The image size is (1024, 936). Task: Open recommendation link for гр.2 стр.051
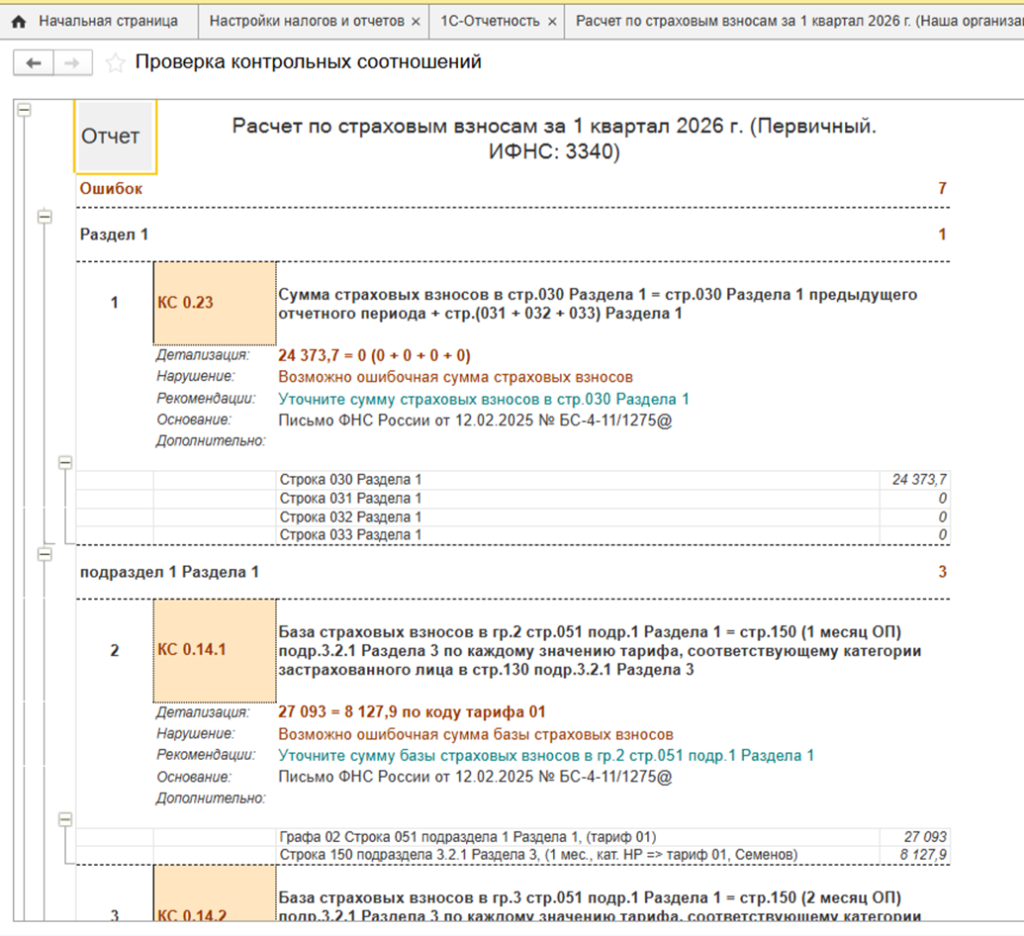pyautogui.click(x=546, y=756)
